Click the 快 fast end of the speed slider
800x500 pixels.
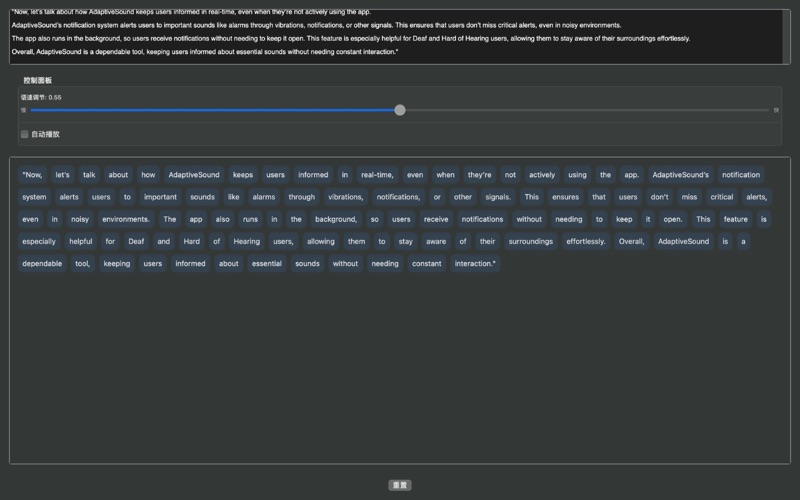tap(776, 110)
